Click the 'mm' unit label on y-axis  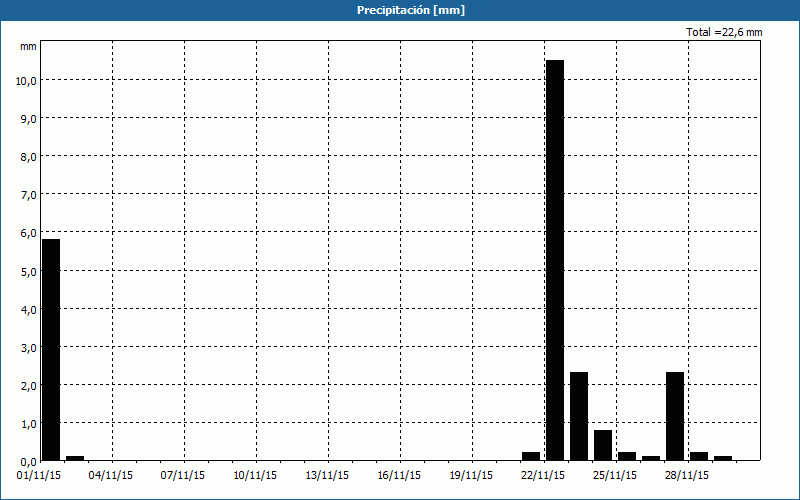tap(28, 46)
